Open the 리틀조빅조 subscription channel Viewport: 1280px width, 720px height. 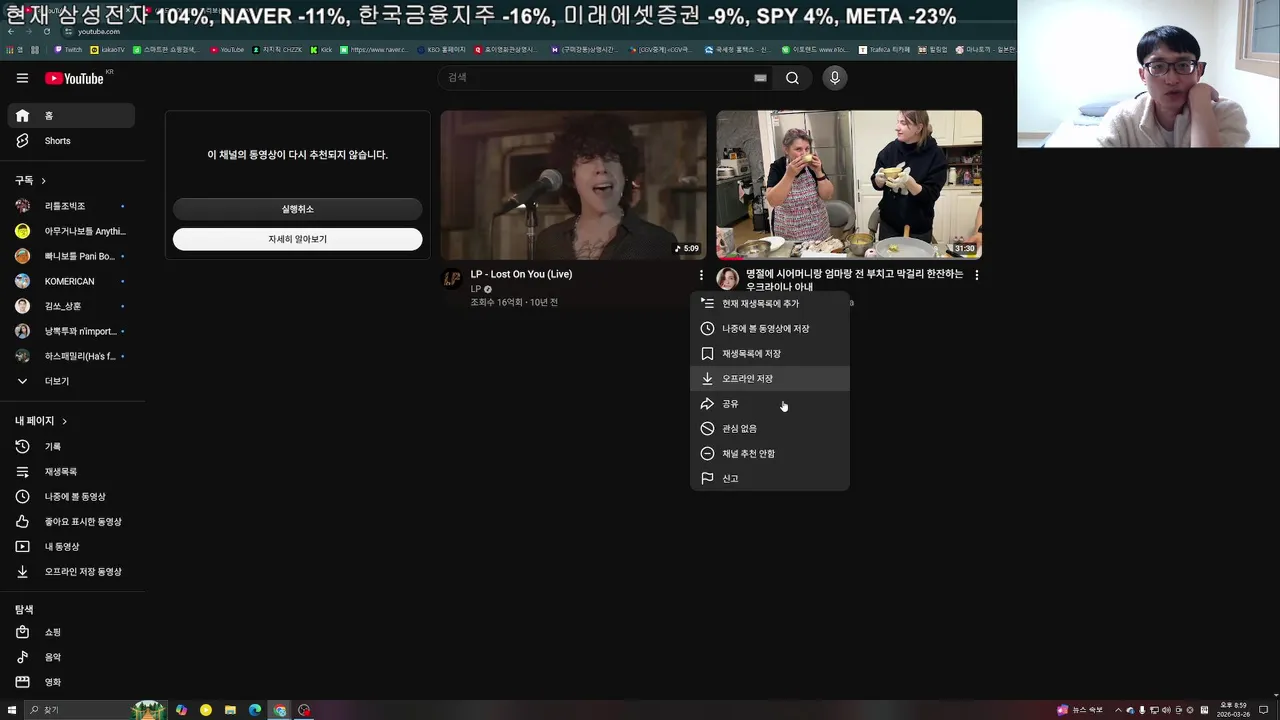point(71,206)
